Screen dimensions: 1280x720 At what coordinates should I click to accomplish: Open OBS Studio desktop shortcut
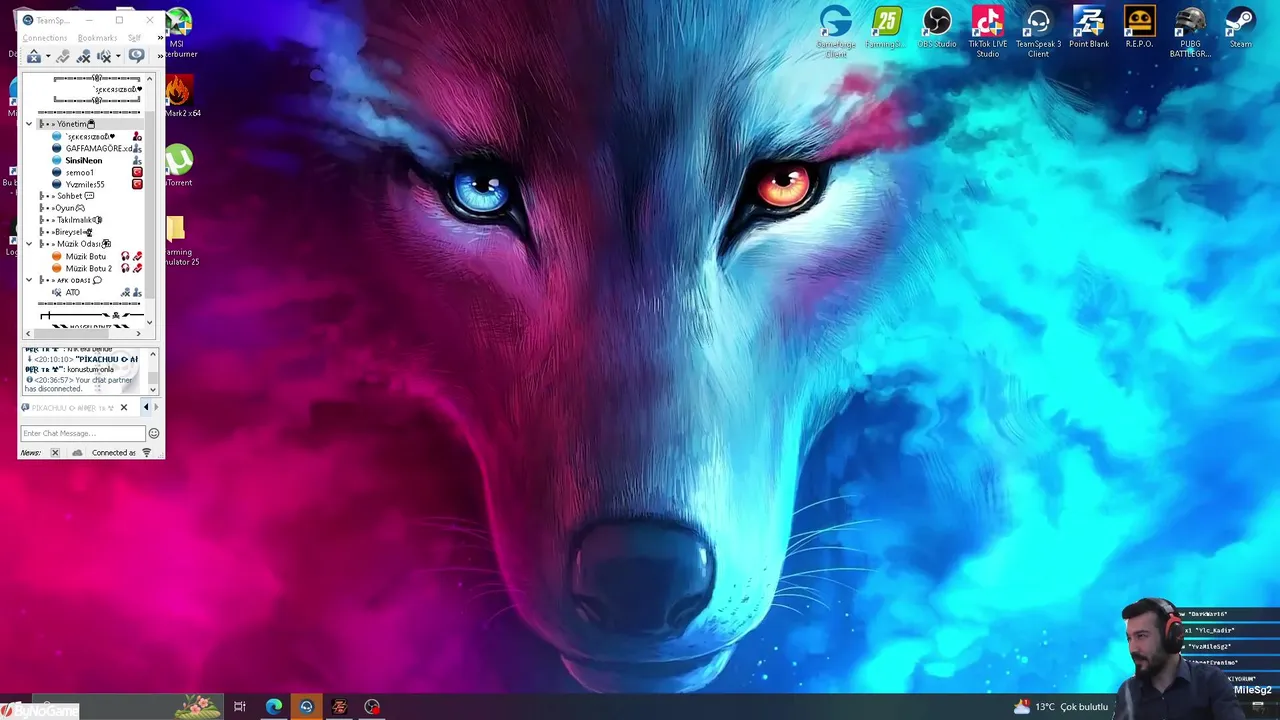[x=937, y=27]
